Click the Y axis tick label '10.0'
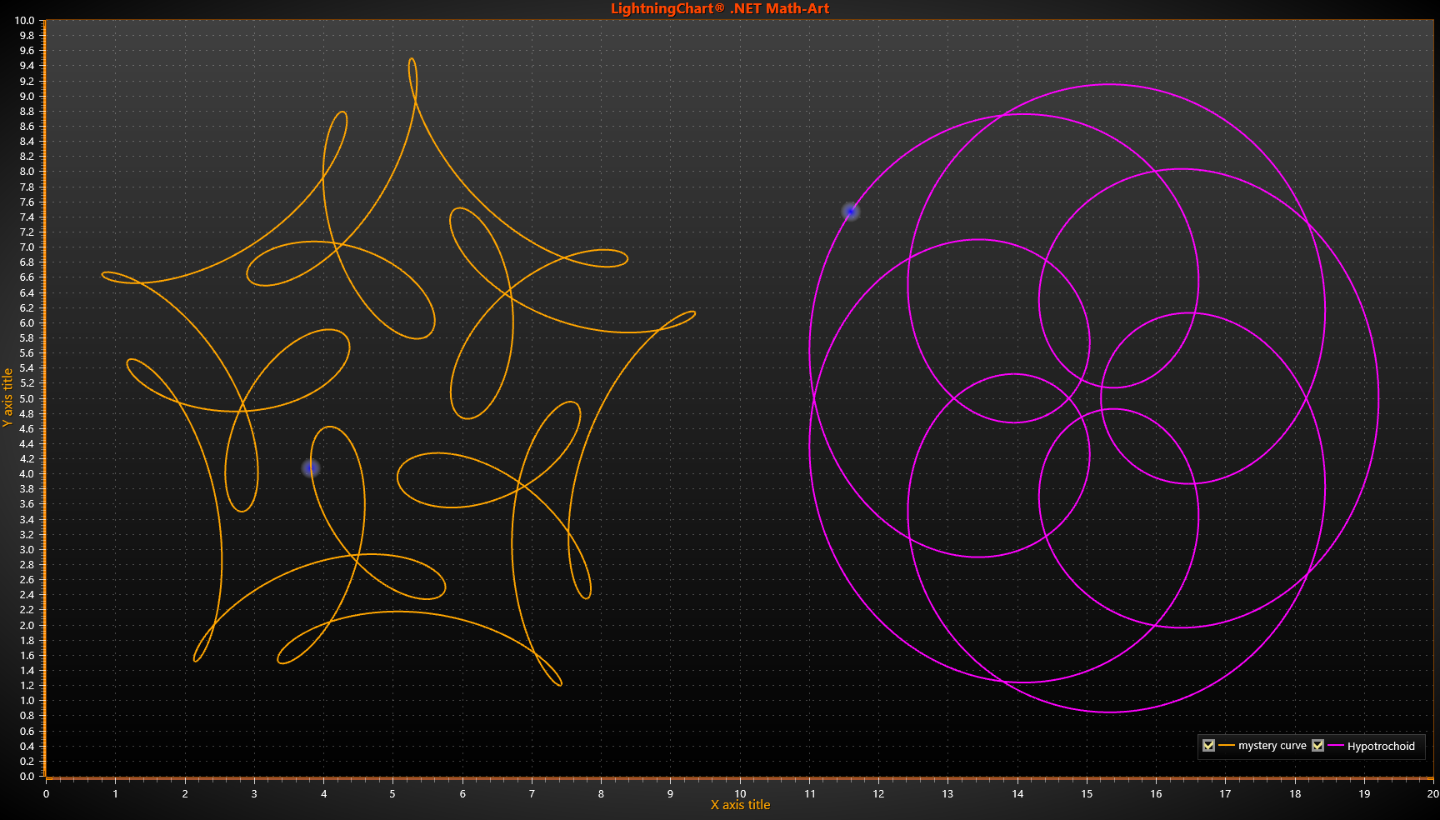 25,21
